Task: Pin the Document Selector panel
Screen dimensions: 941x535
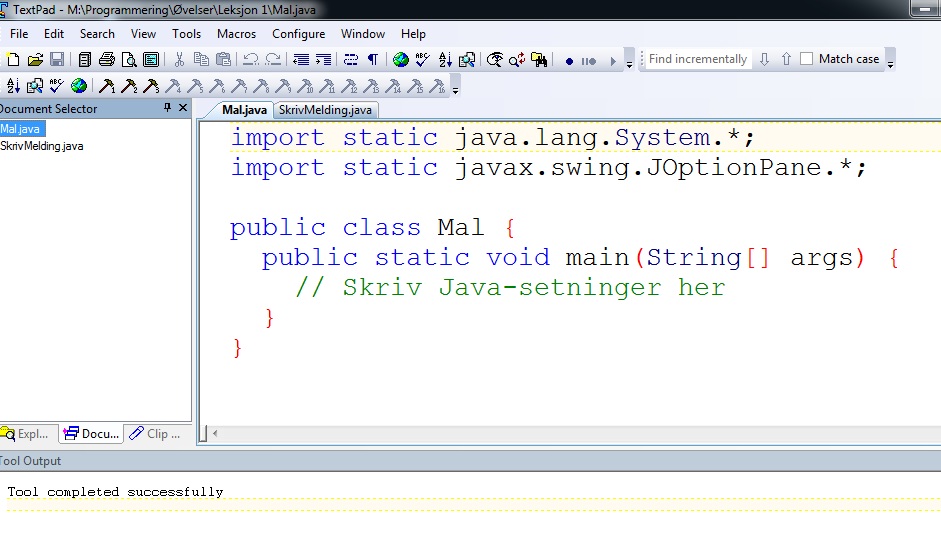Action: point(167,108)
